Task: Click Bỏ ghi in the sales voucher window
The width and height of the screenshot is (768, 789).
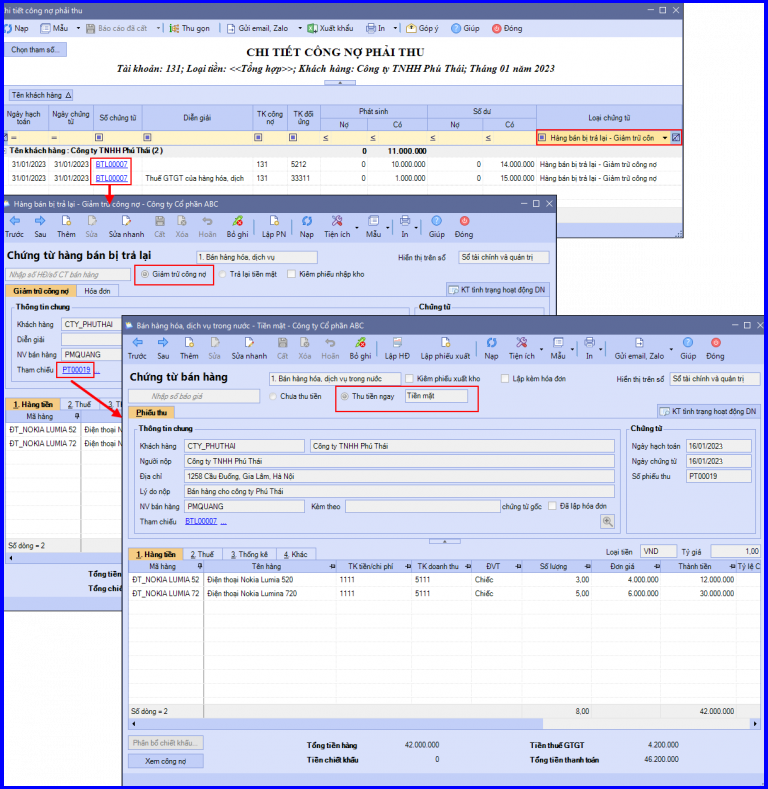Action: (360, 348)
